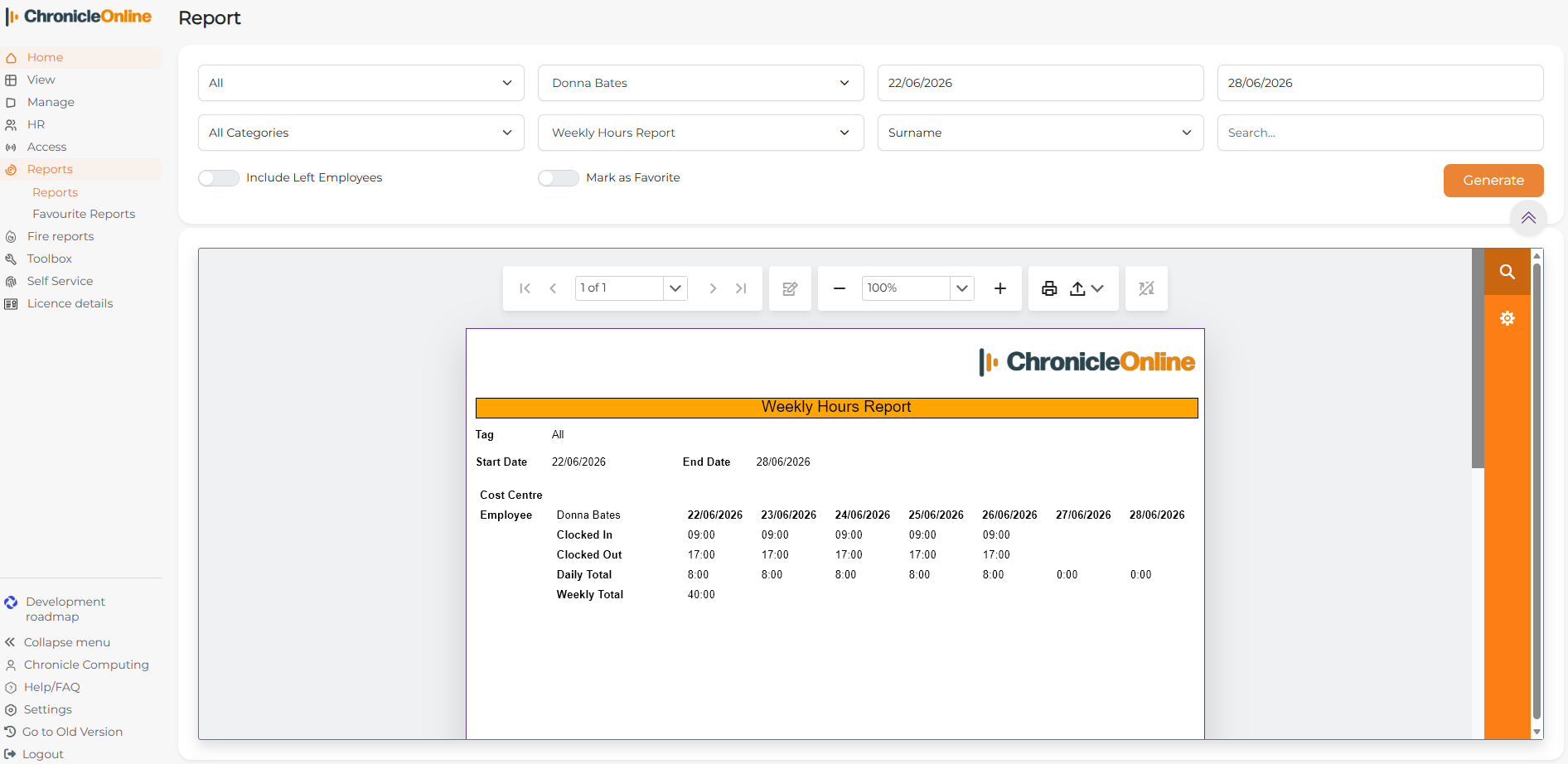Zoom in the report preview

point(1000,288)
